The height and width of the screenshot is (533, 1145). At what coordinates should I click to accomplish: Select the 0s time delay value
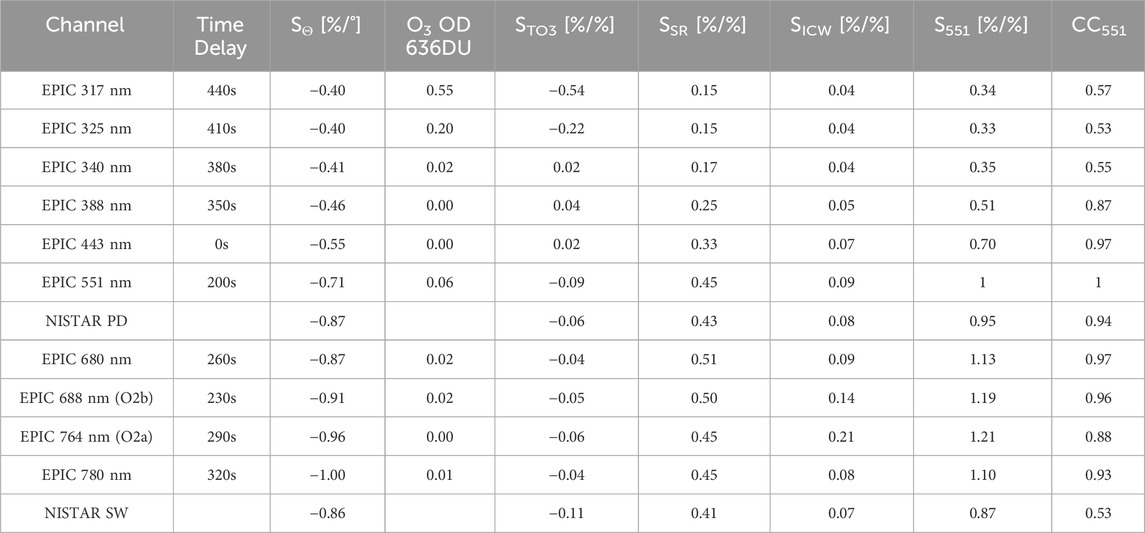point(221,244)
